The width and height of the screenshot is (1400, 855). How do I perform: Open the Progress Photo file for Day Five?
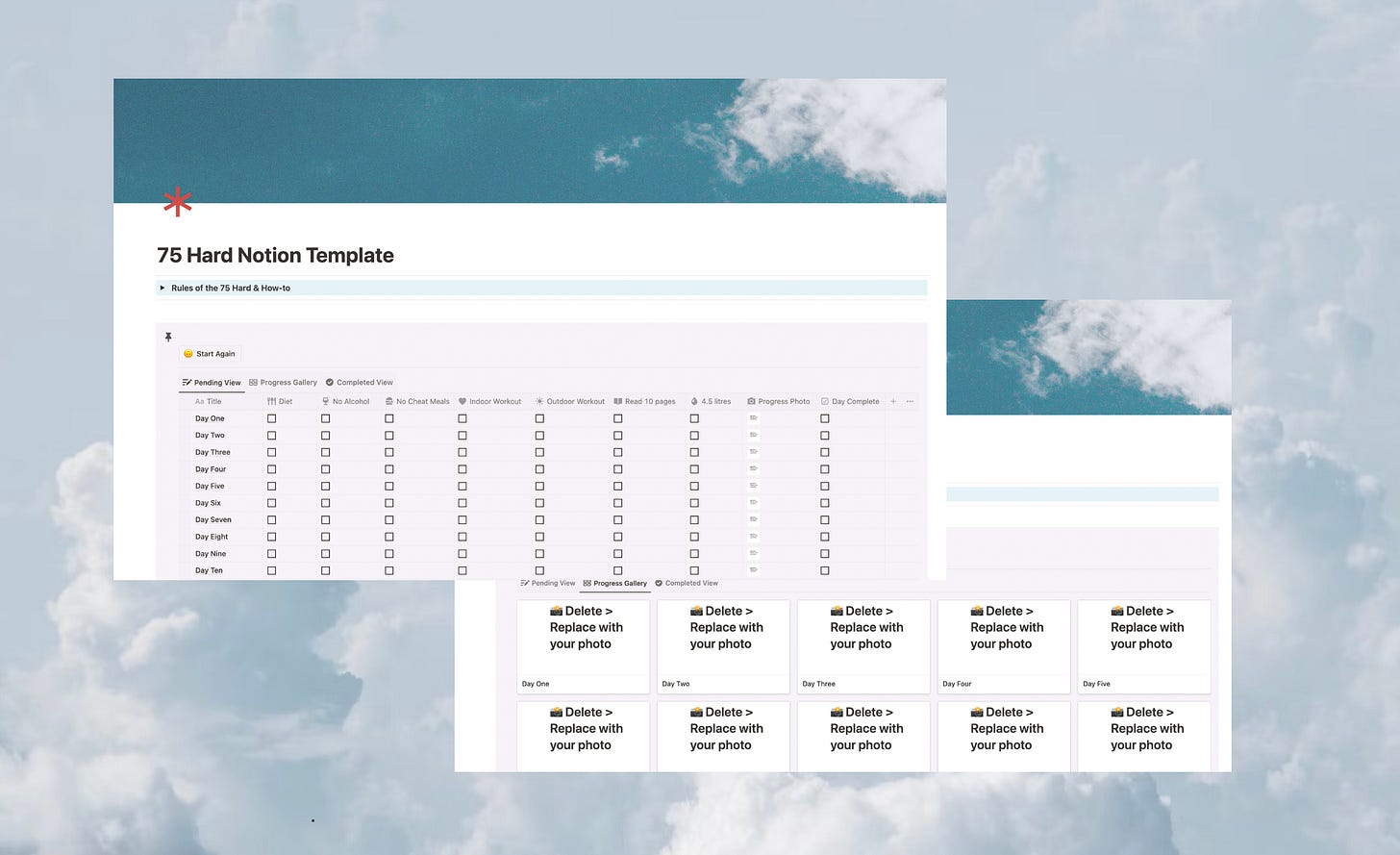coord(754,486)
